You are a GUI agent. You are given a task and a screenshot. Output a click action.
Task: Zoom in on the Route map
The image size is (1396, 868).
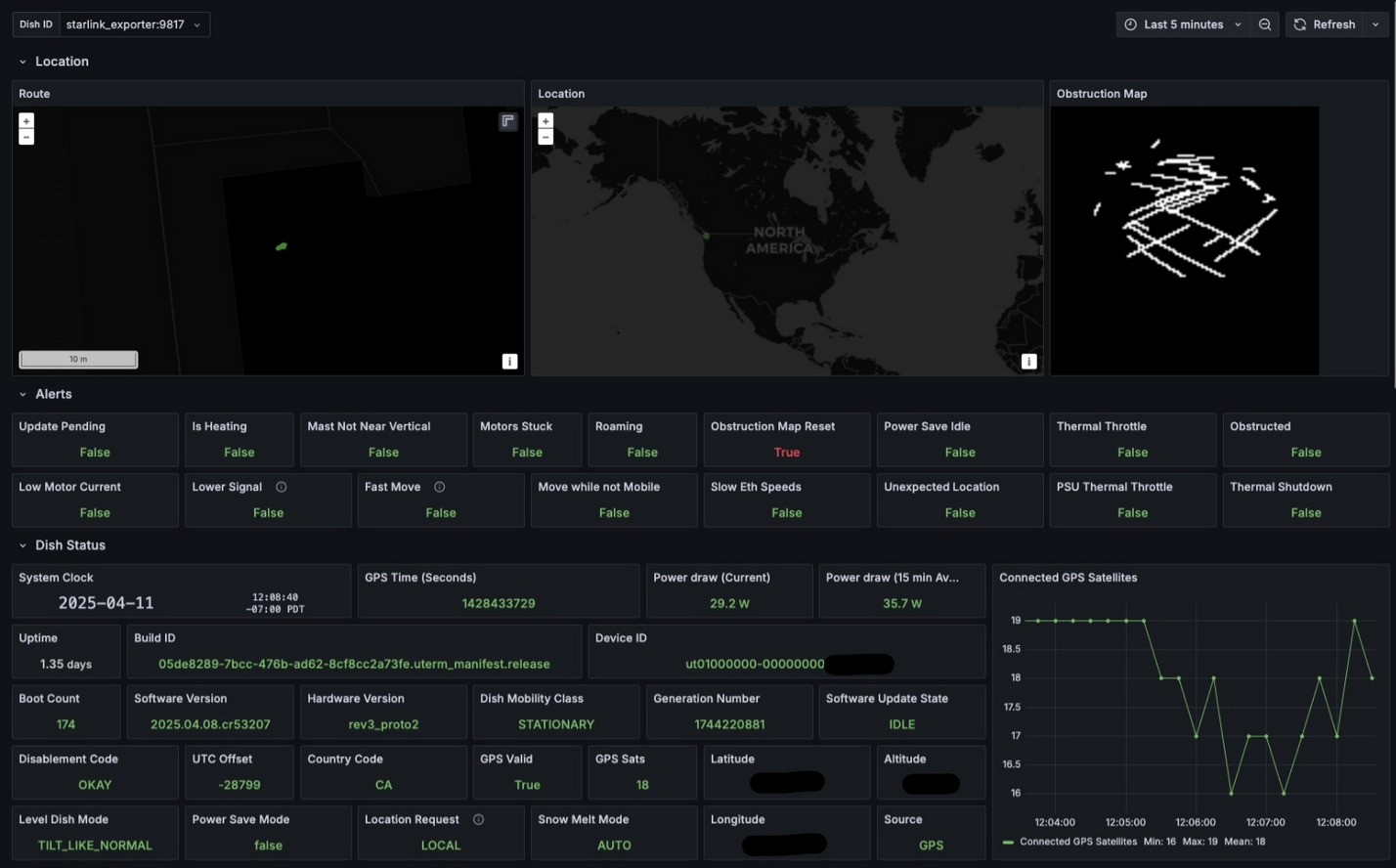pyautogui.click(x=26, y=121)
